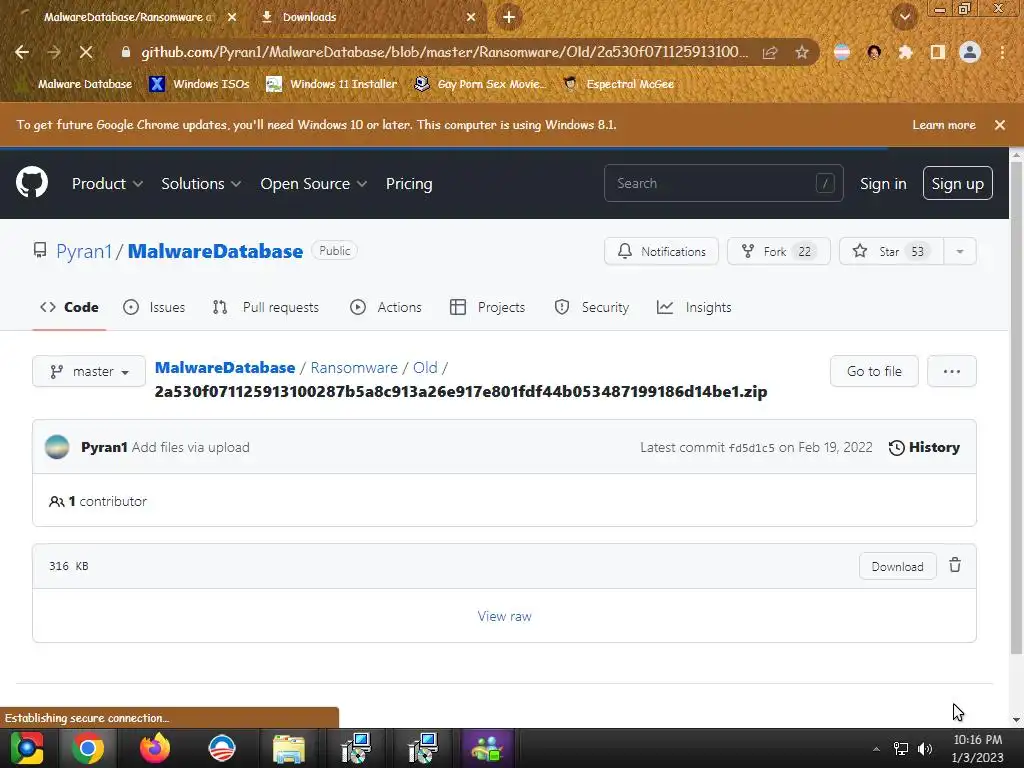Click the taskbar icon with the Obama logo
The height and width of the screenshot is (768, 1024).
[222, 748]
